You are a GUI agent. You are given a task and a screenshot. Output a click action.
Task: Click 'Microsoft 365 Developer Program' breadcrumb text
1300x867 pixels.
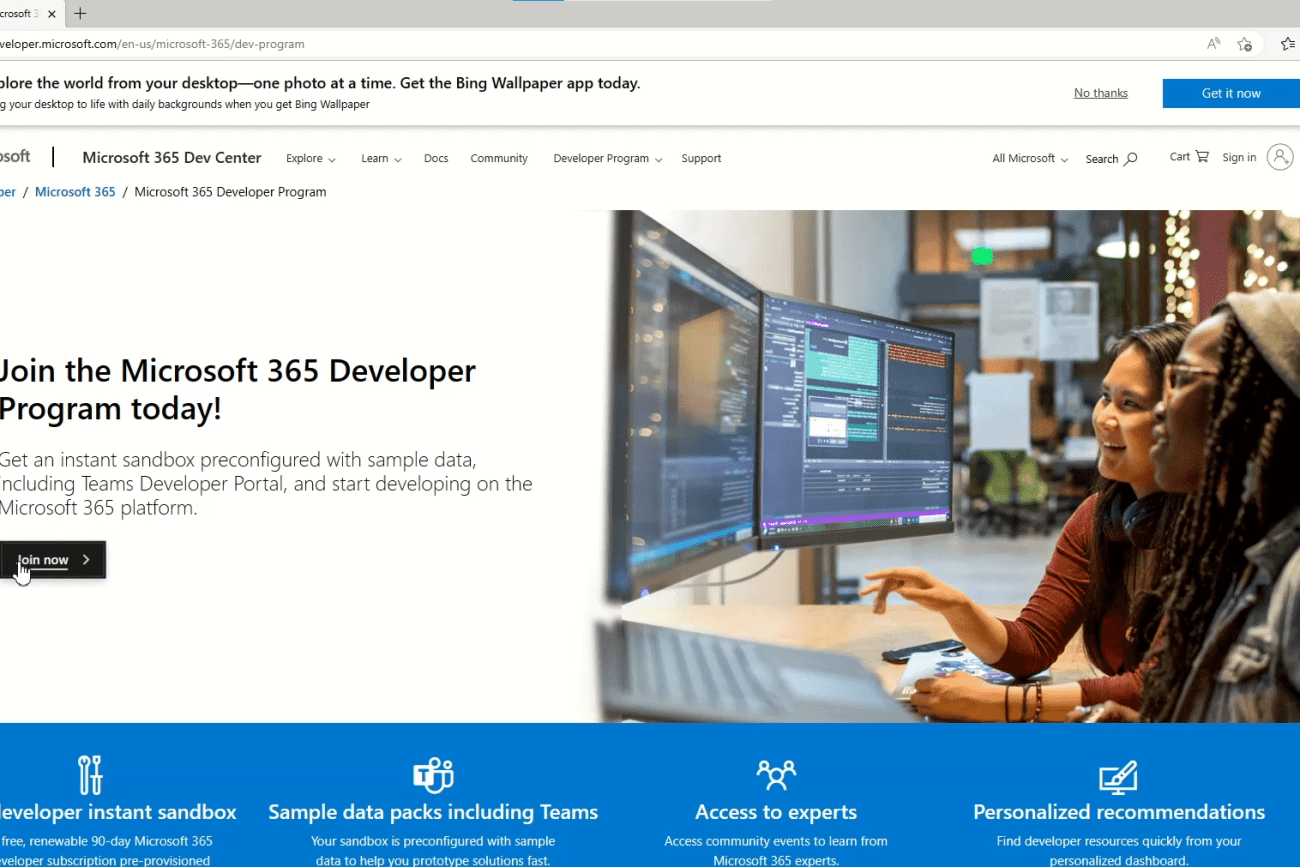click(x=230, y=192)
